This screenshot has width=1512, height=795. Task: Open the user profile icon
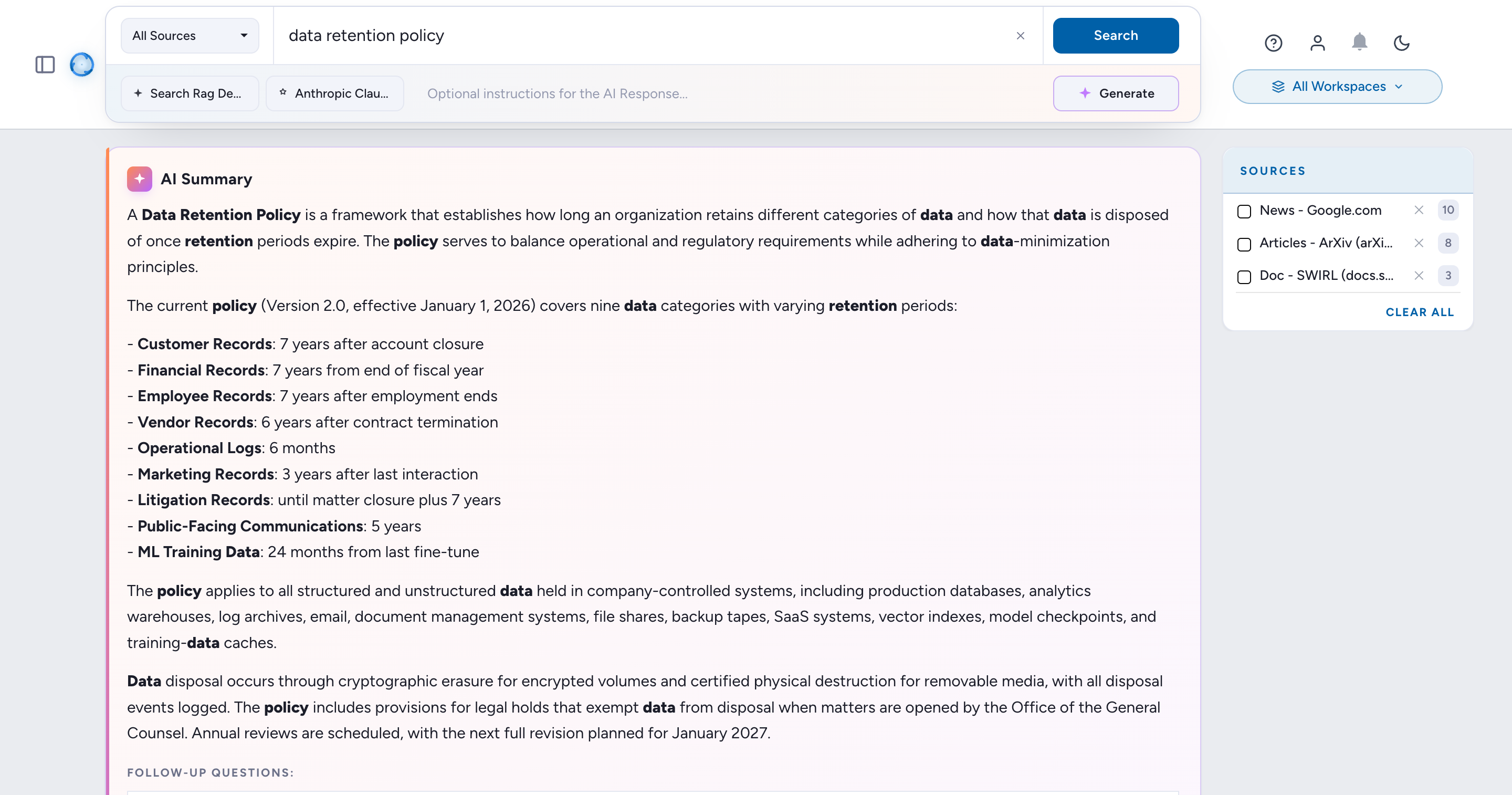click(1317, 43)
